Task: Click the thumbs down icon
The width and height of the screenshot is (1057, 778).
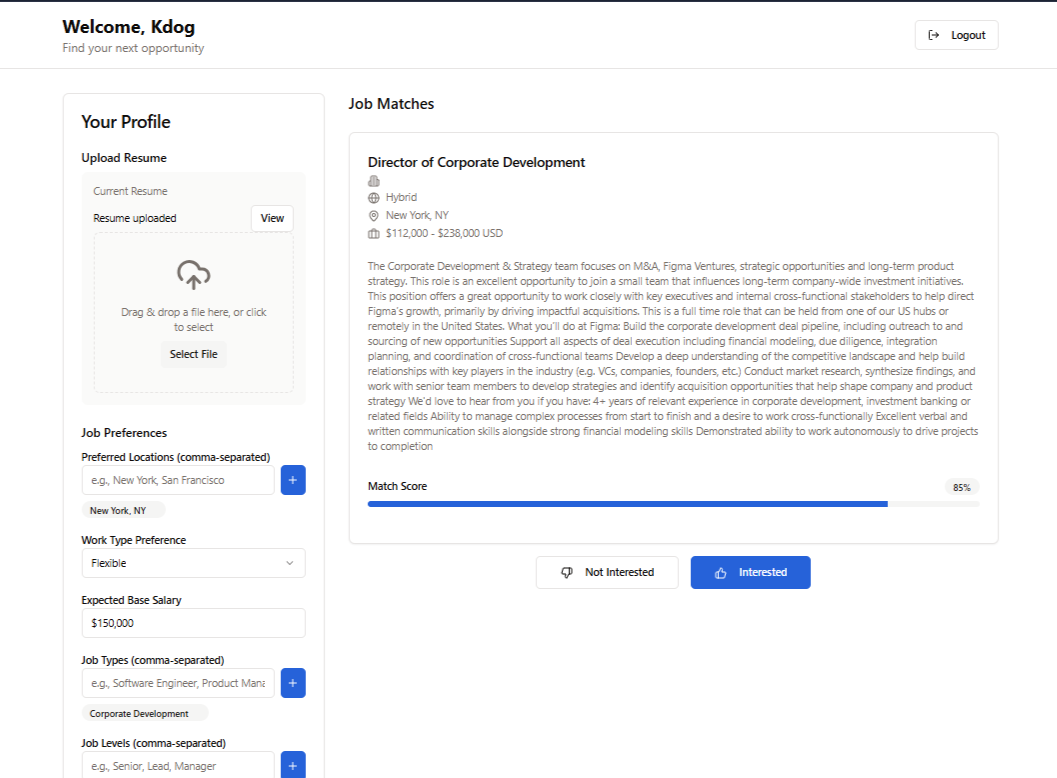Action: pos(567,572)
